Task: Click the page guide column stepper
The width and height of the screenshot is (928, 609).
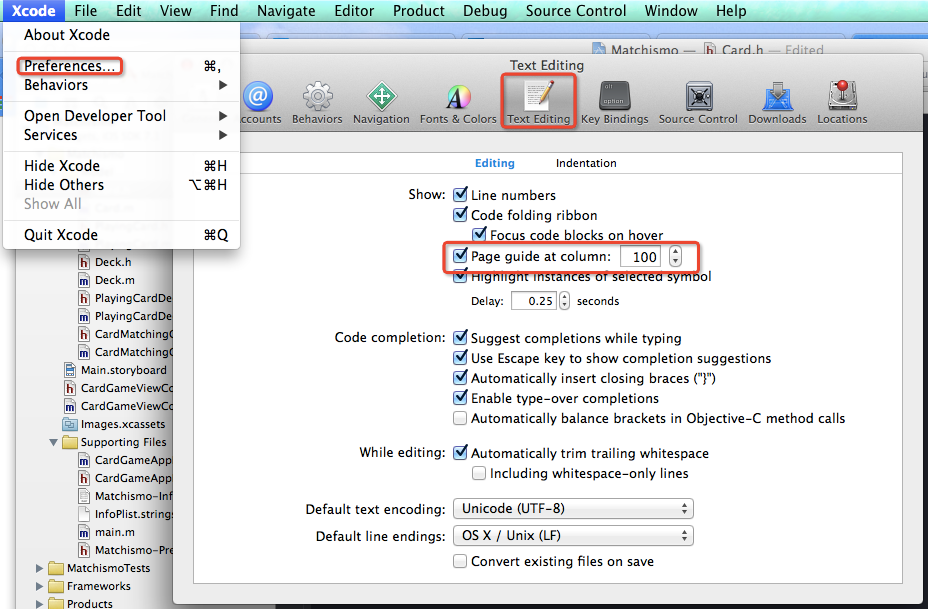Action: 675,256
